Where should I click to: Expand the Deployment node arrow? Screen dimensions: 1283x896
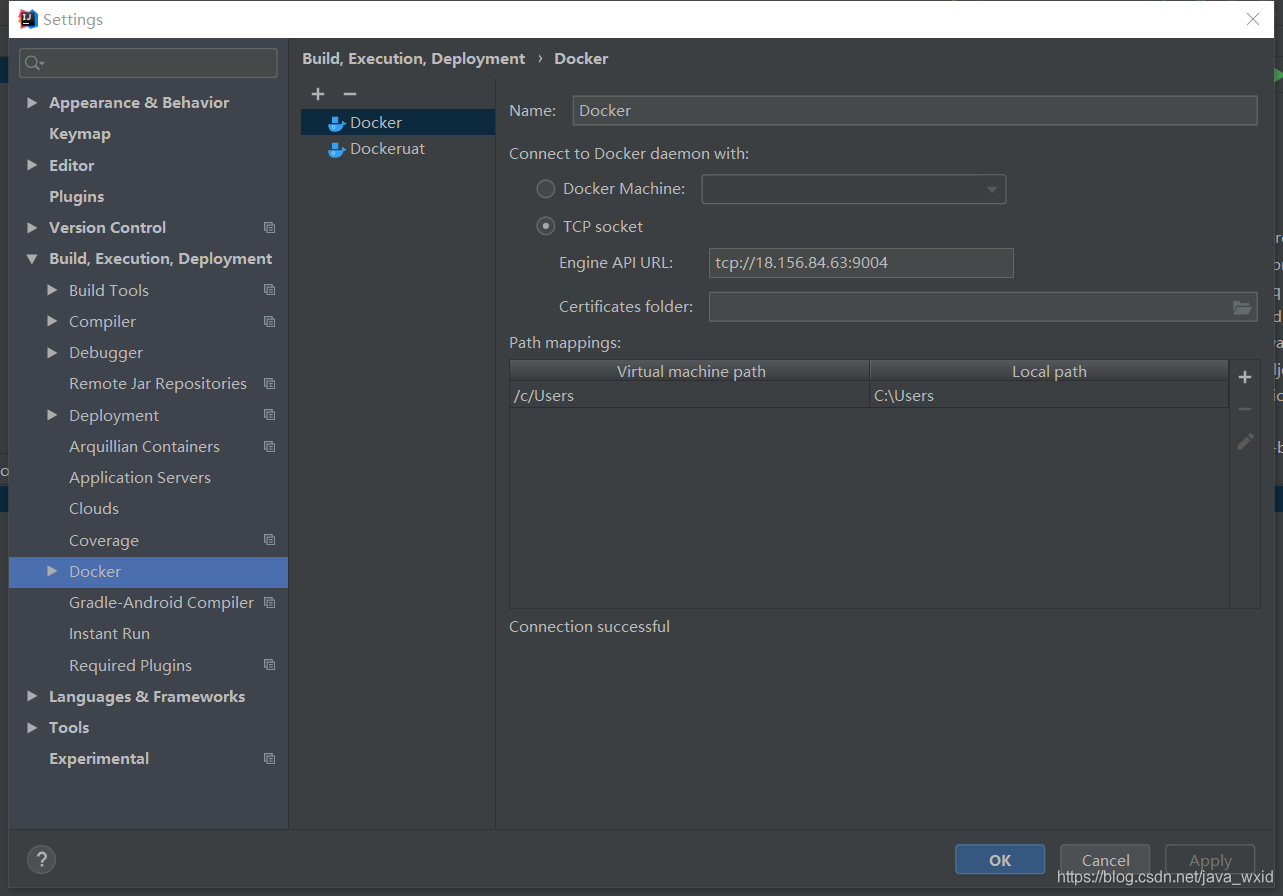tap(52, 415)
